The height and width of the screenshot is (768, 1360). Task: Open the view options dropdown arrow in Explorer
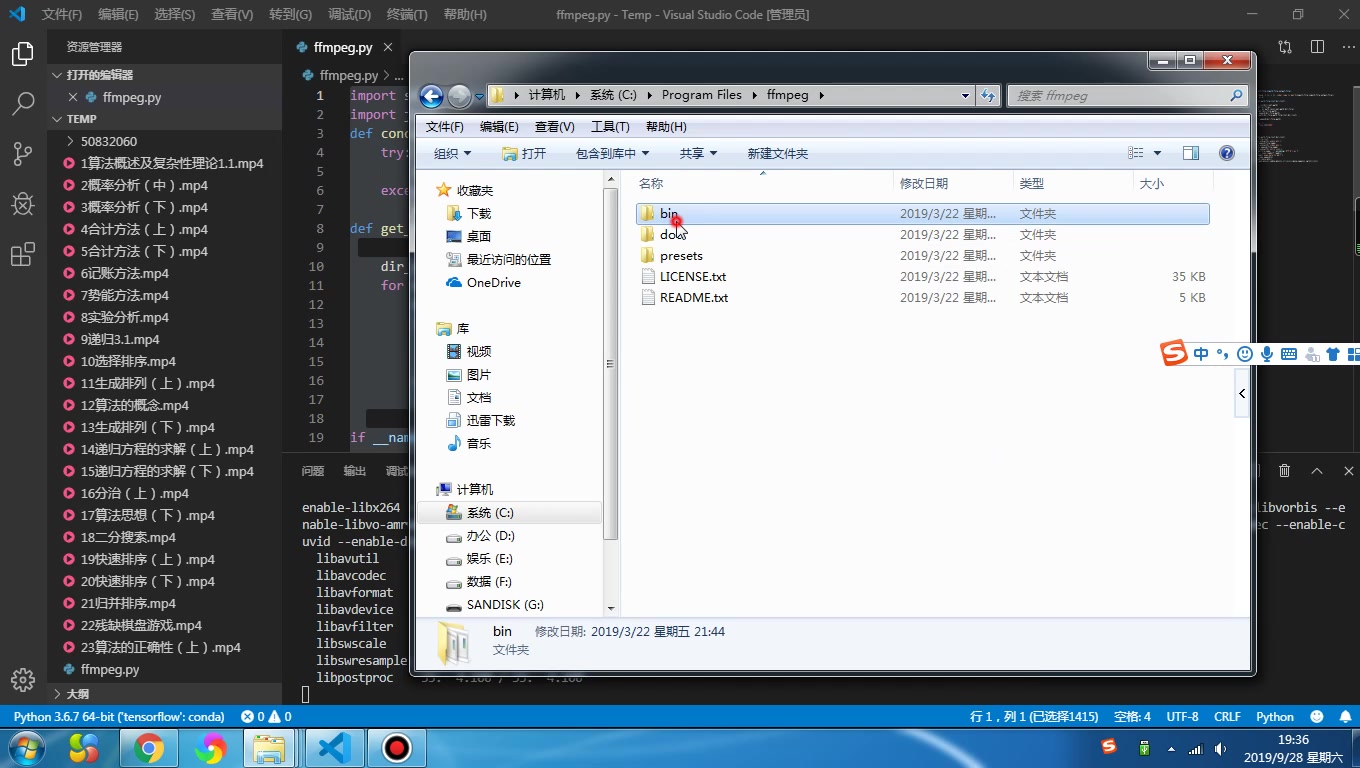click(1158, 153)
